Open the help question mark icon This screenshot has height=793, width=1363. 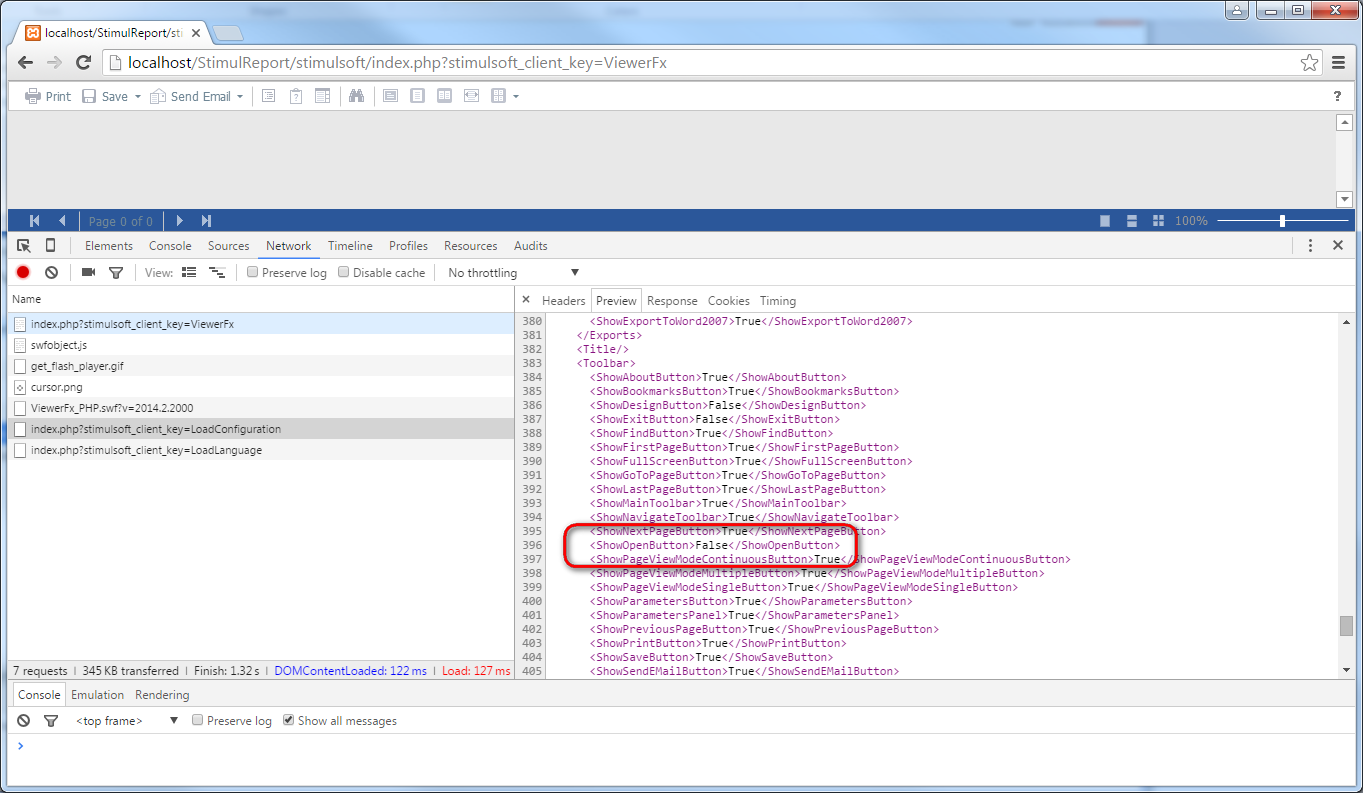tap(1337, 96)
